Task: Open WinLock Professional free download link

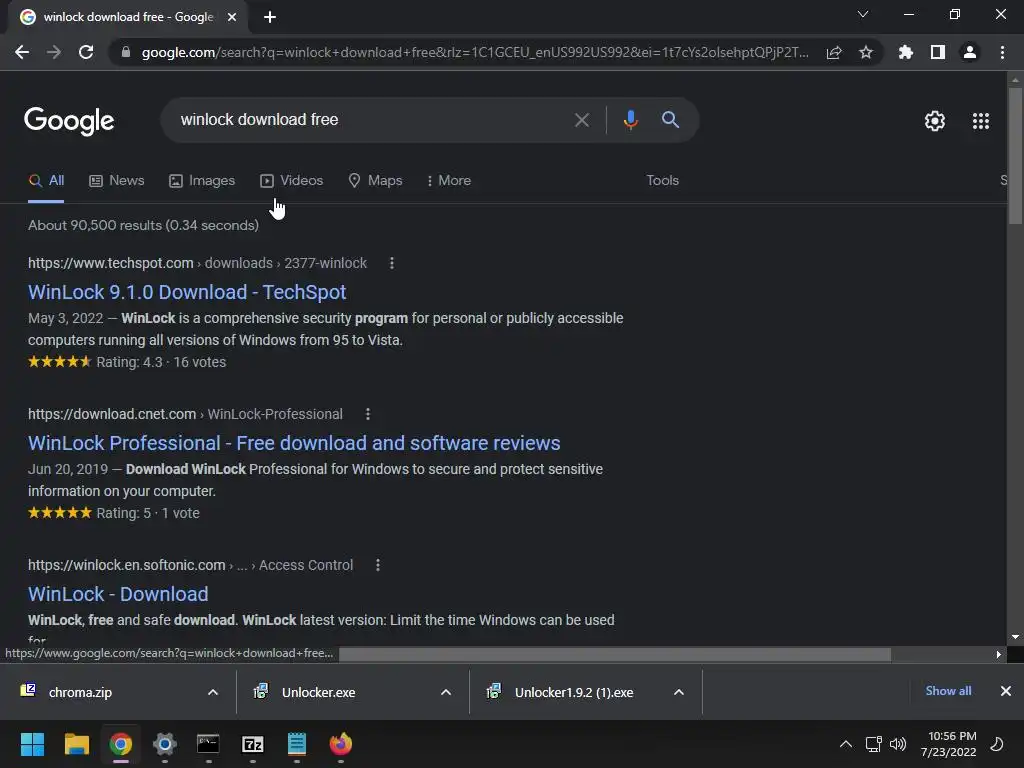Action: coord(294,443)
